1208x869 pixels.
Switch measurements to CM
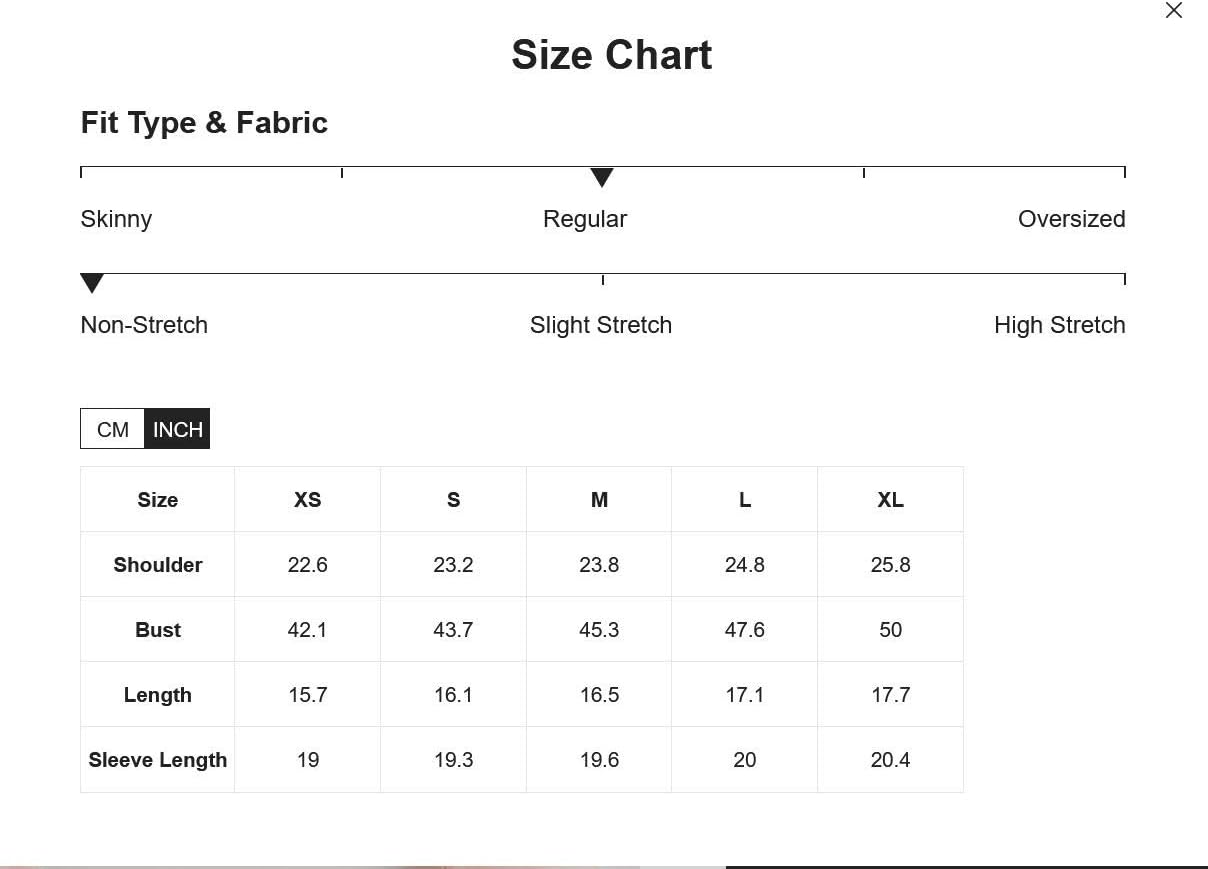click(113, 429)
